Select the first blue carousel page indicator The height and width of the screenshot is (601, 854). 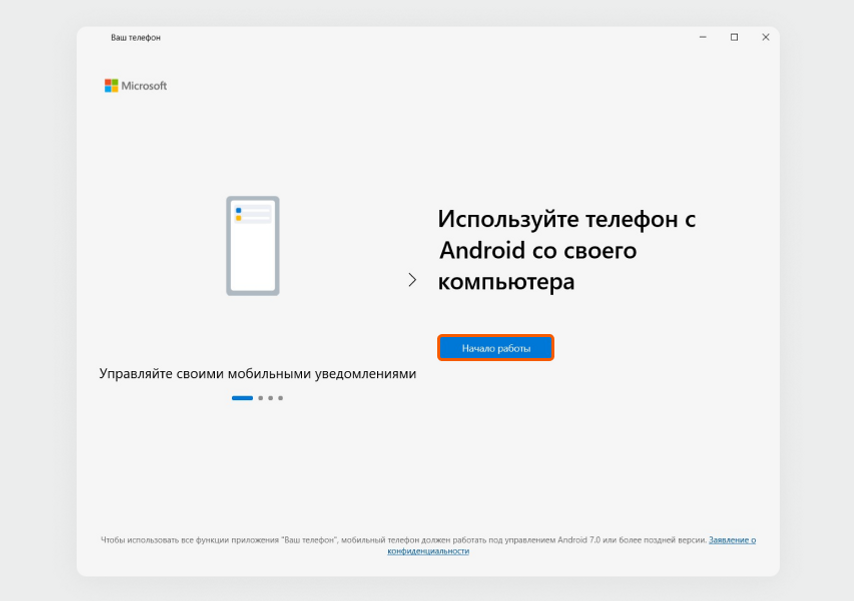242,398
